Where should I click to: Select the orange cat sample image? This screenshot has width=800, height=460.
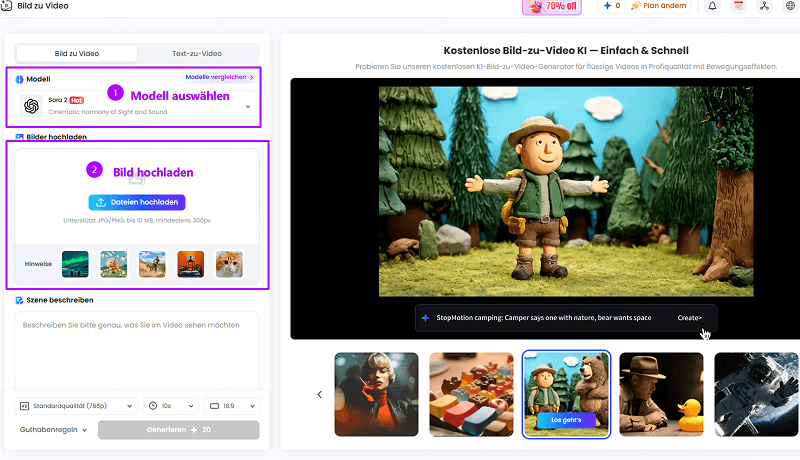[x=229, y=264]
